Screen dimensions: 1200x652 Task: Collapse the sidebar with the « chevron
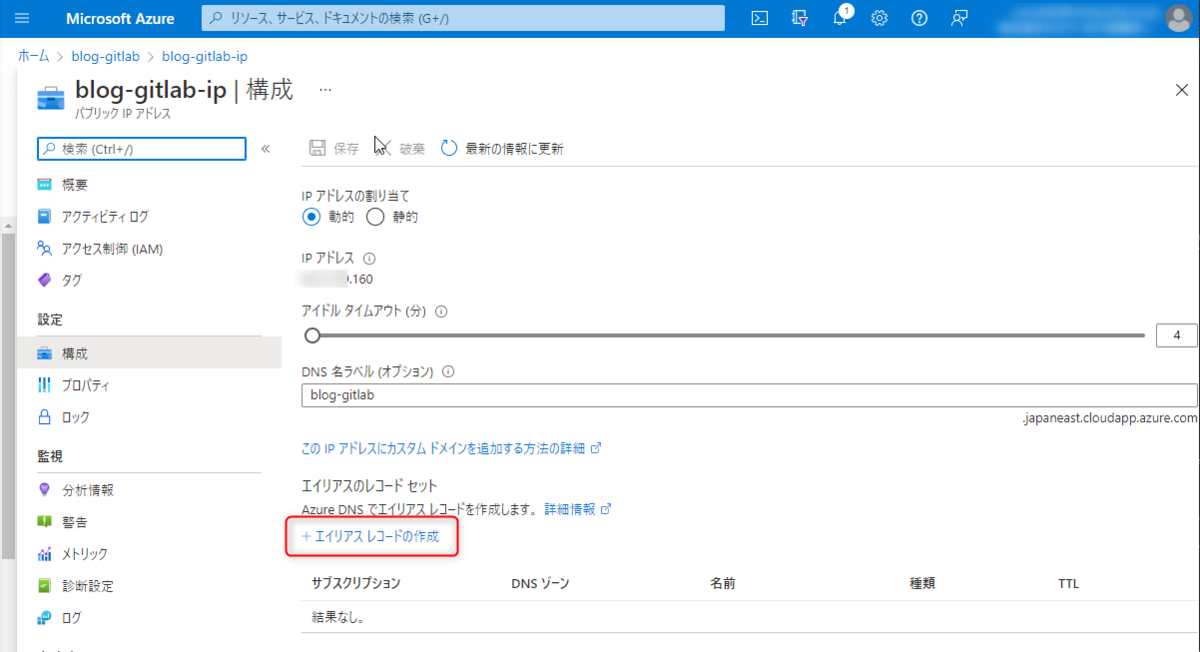[266, 148]
